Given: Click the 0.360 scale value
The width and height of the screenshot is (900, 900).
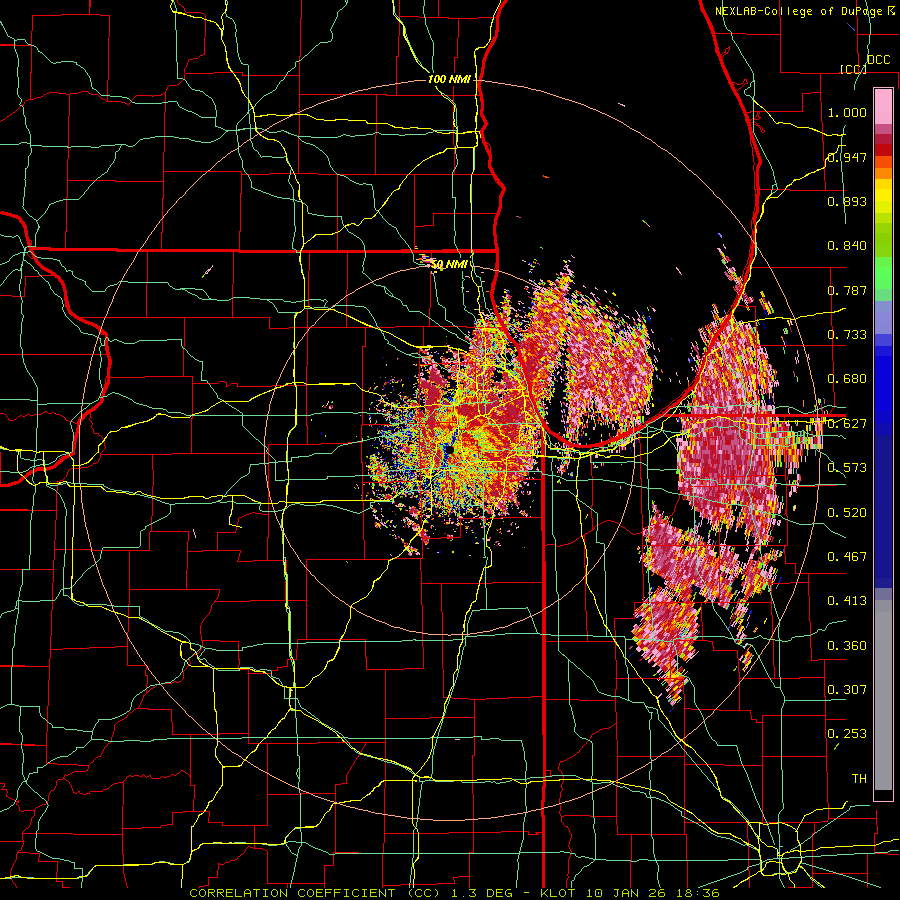Looking at the screenshot, I should click(x=847, y=646).
